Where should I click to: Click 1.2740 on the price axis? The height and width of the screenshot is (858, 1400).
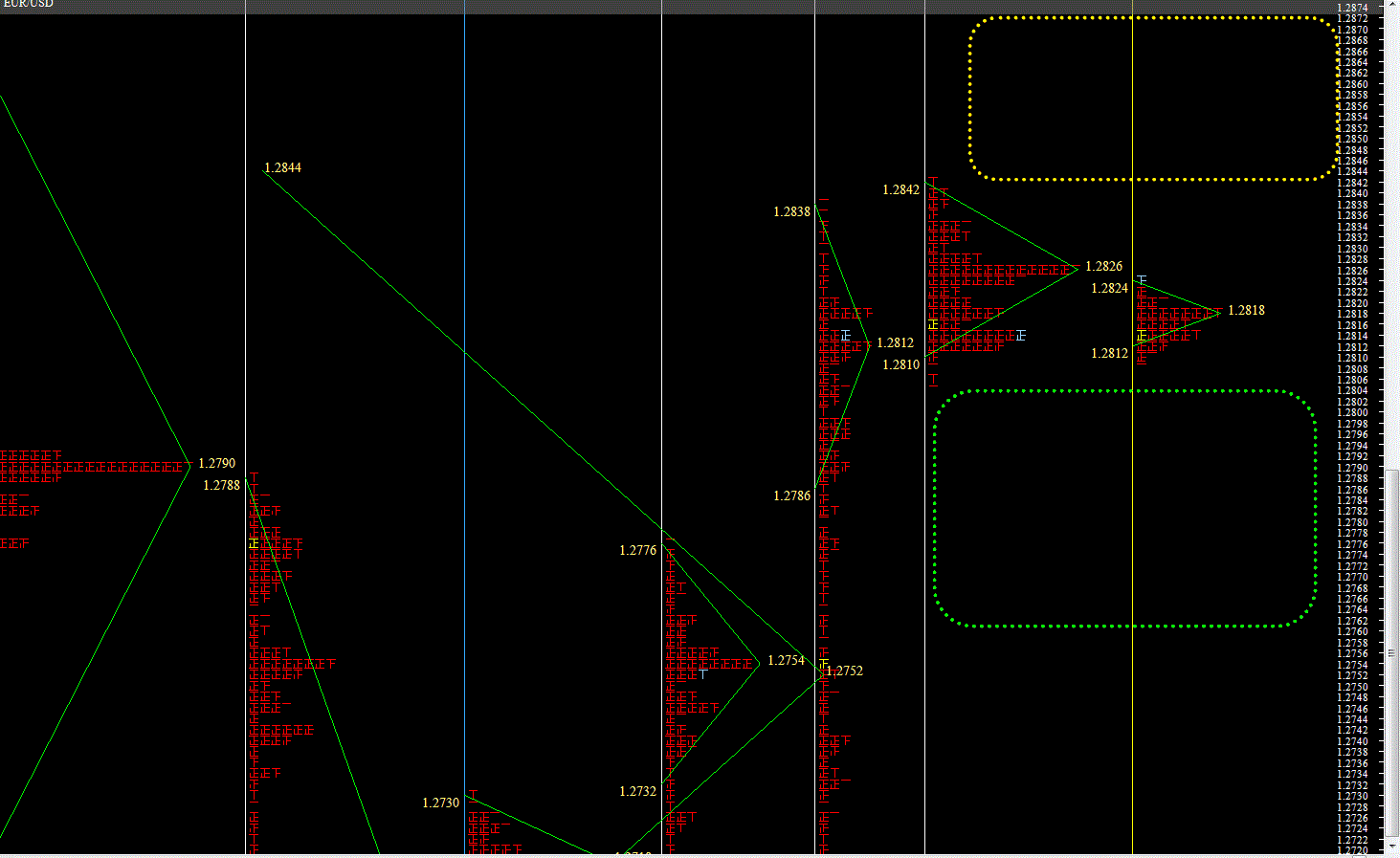pos(1352,741)
